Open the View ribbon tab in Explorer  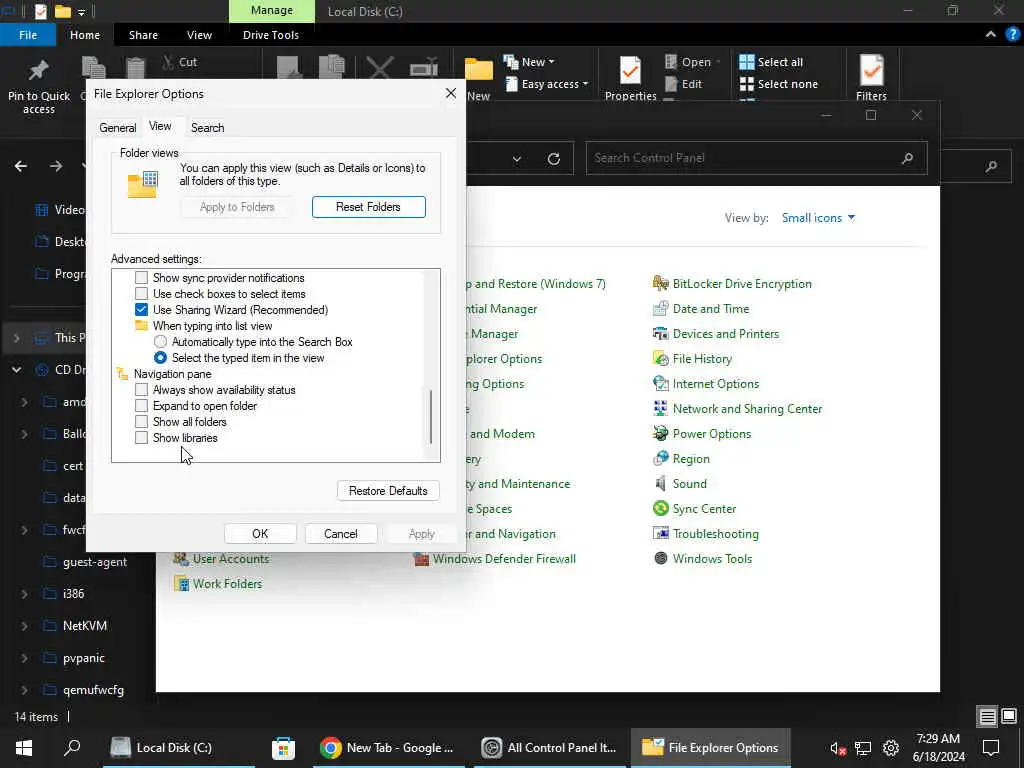(x=199, y=35)
